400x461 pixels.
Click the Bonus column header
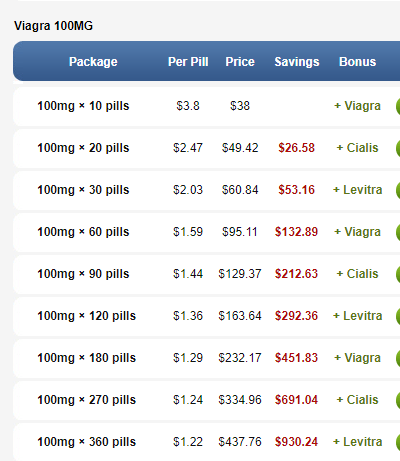[357, 62]
